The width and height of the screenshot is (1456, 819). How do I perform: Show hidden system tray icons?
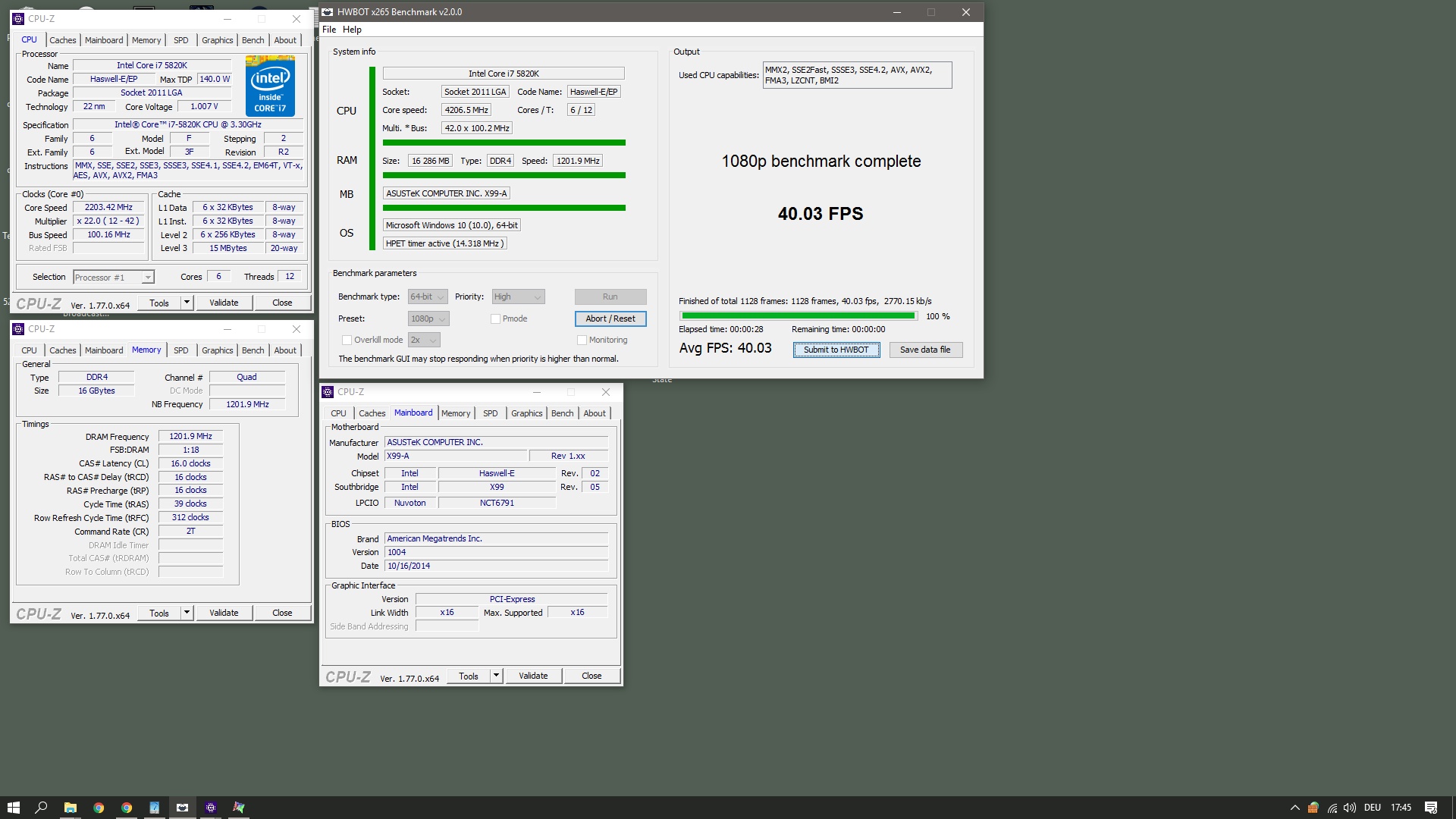point(1294,808)
